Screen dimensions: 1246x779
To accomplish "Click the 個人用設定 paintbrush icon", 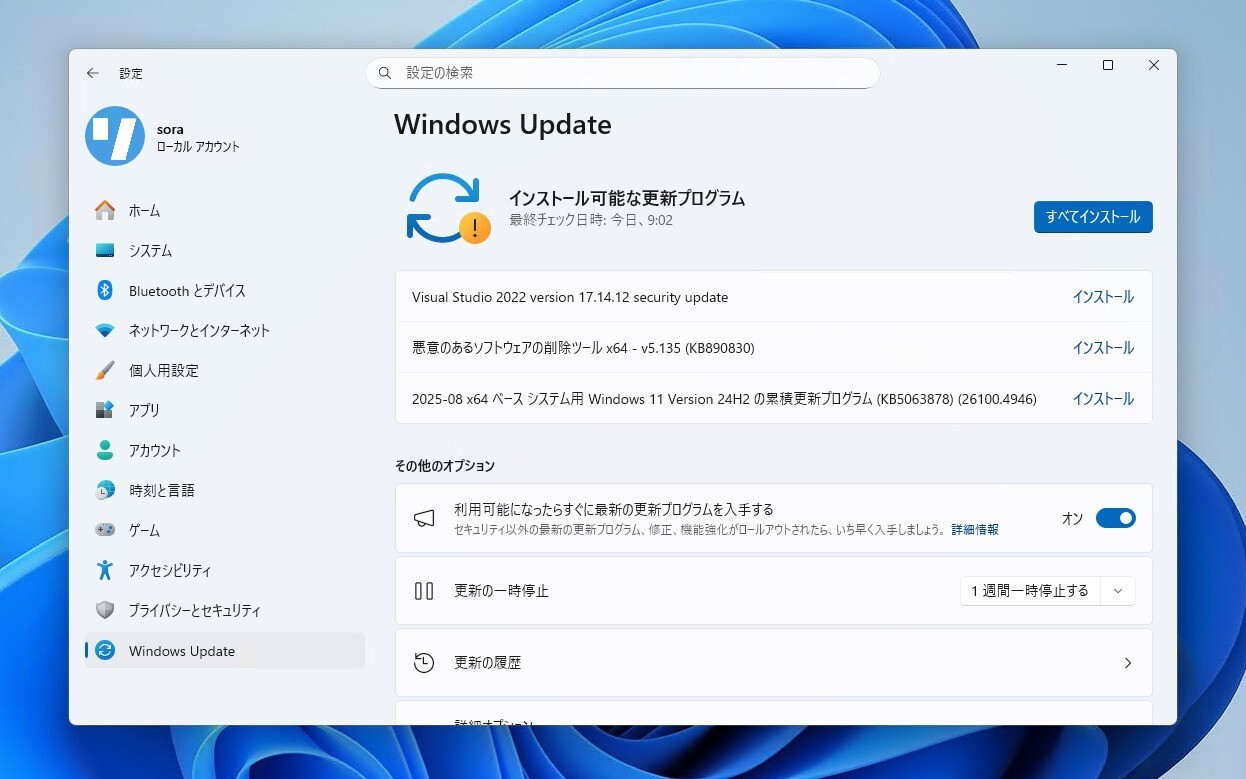I will coord(105,370).
